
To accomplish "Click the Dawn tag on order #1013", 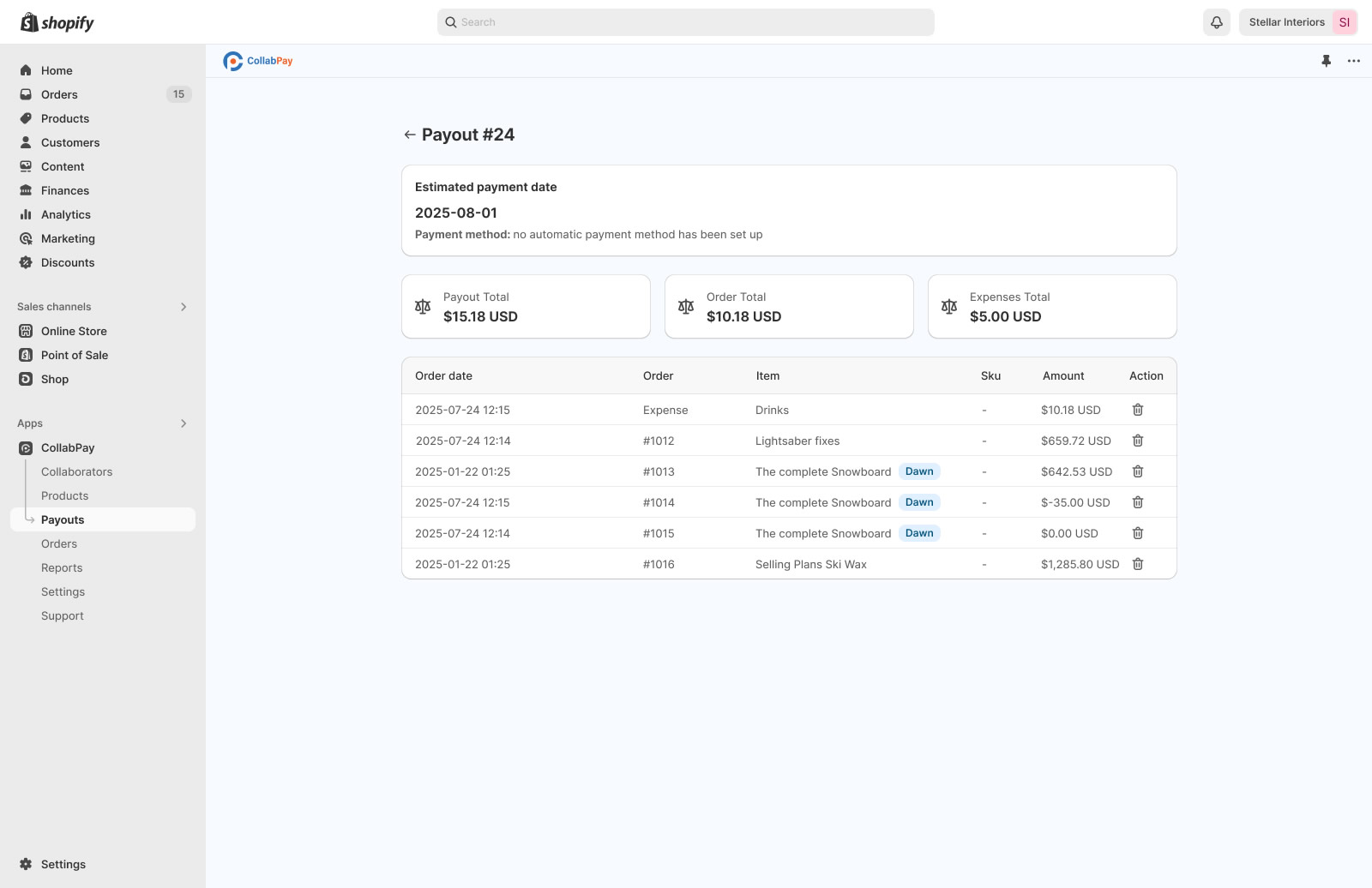I will point(919,471).
